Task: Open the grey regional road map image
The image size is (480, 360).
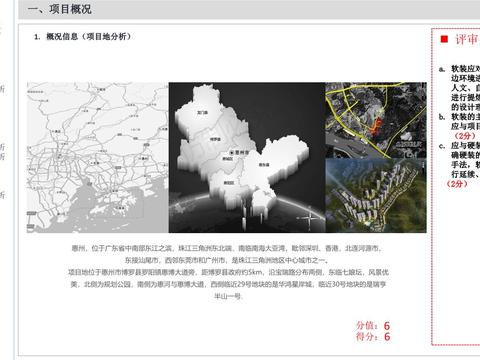Action: pos(98,157)
